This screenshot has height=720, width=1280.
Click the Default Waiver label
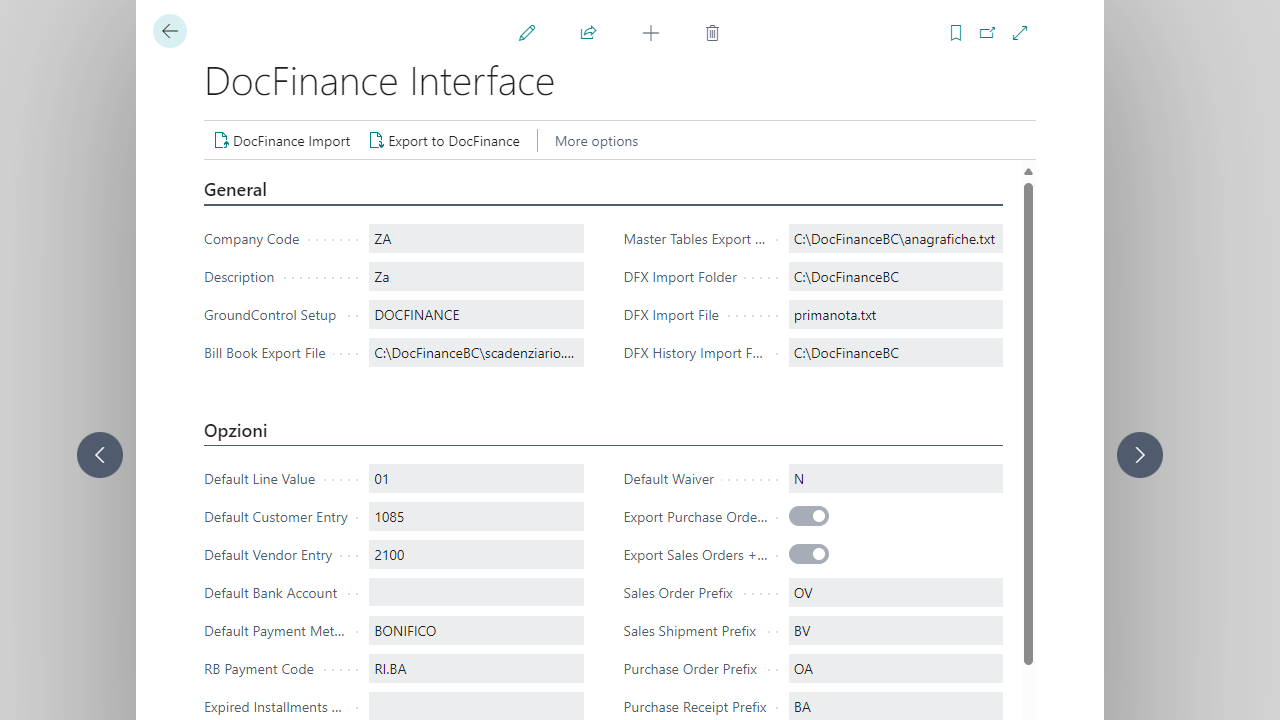pyautogui.click(x=669, y=479)
